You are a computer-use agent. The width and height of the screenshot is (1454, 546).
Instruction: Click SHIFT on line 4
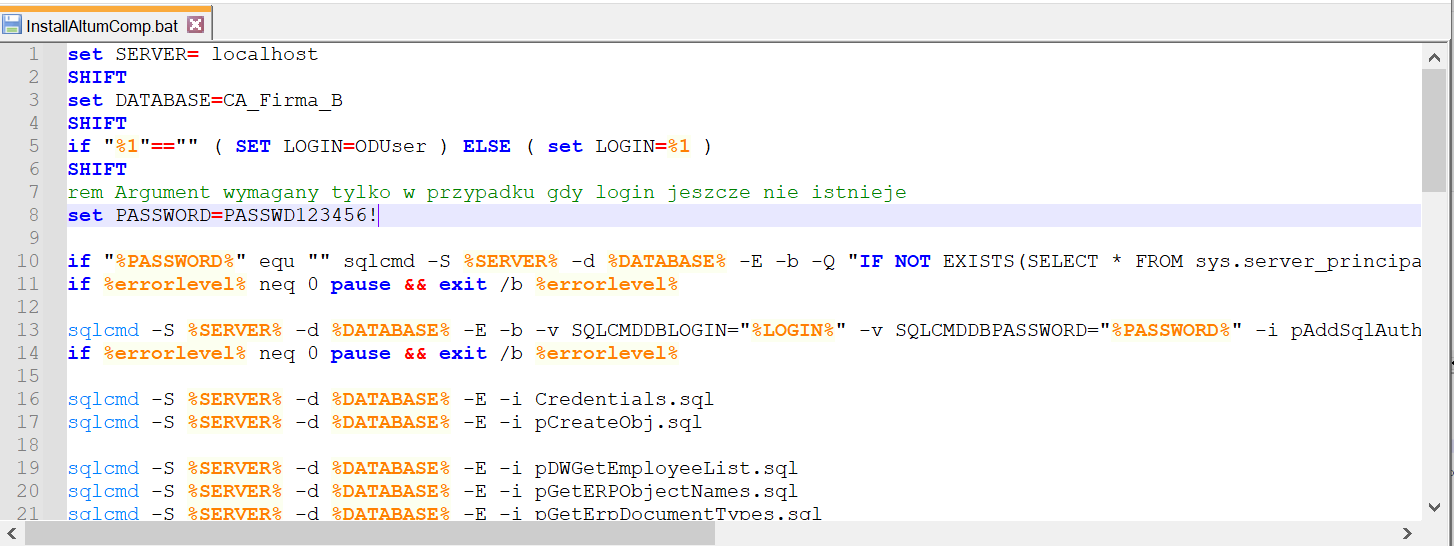(x=97, y=123)
